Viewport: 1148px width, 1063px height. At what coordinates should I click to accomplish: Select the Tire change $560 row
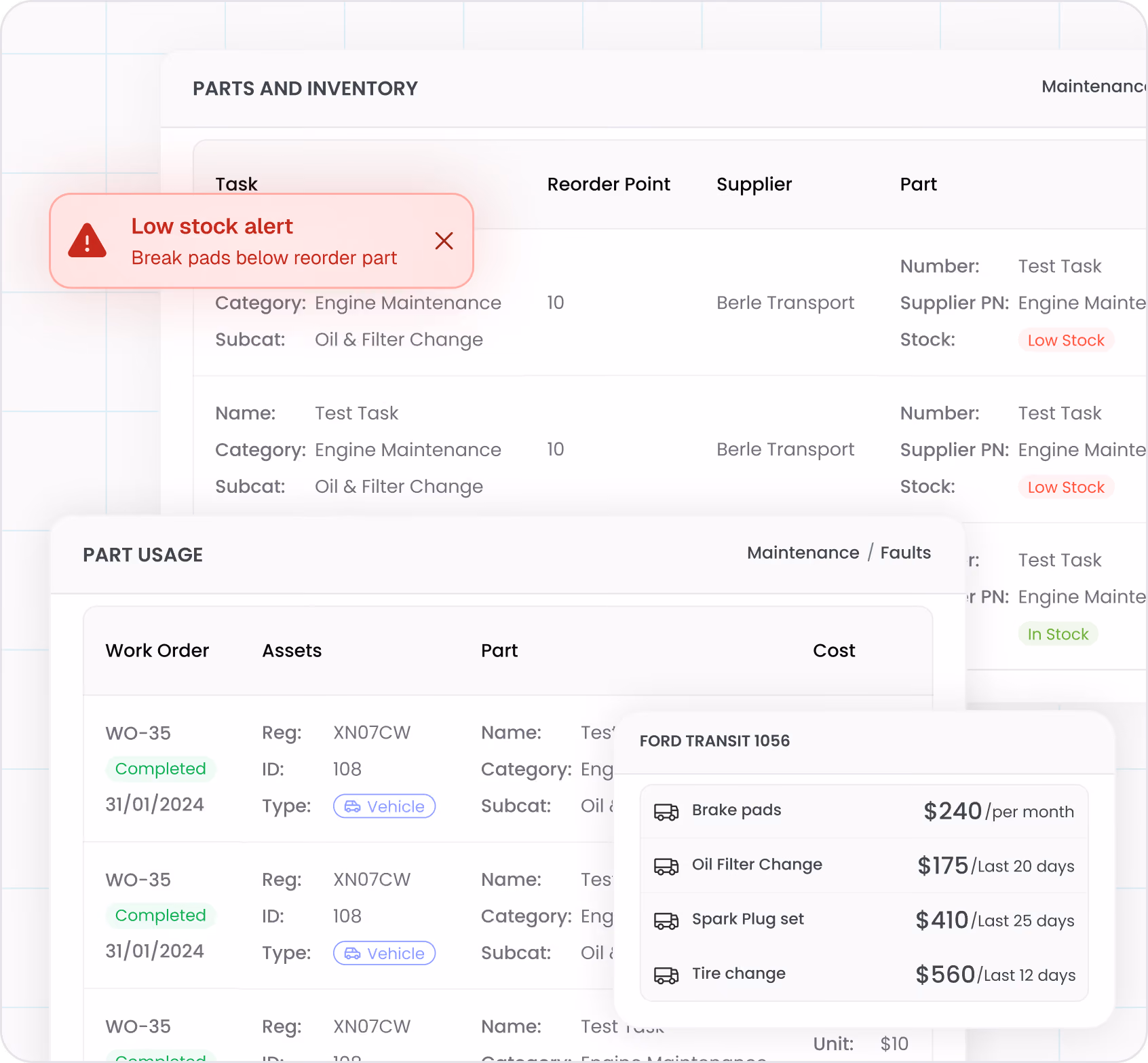[864, 975]
